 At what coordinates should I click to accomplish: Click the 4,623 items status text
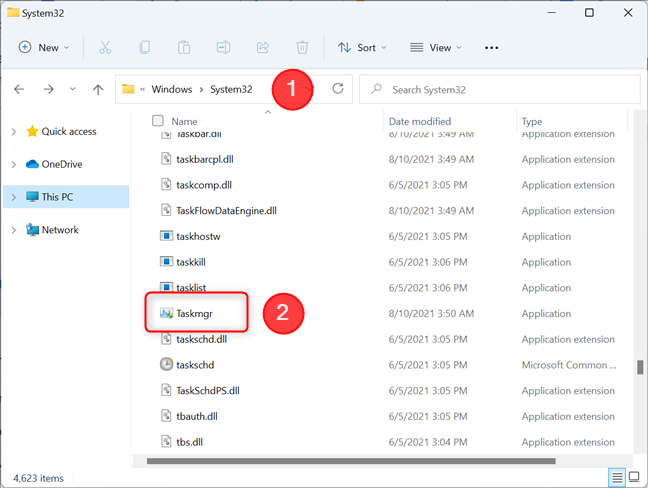coord(38,478)
